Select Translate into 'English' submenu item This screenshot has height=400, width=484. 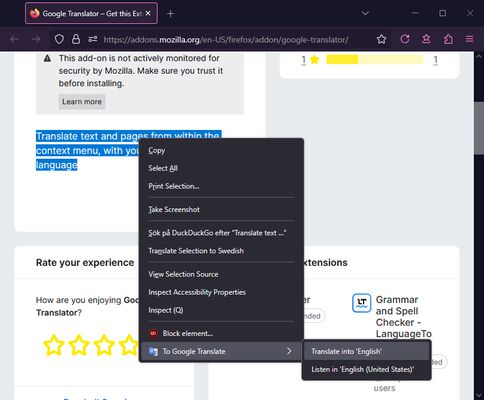tap(366, 351)
